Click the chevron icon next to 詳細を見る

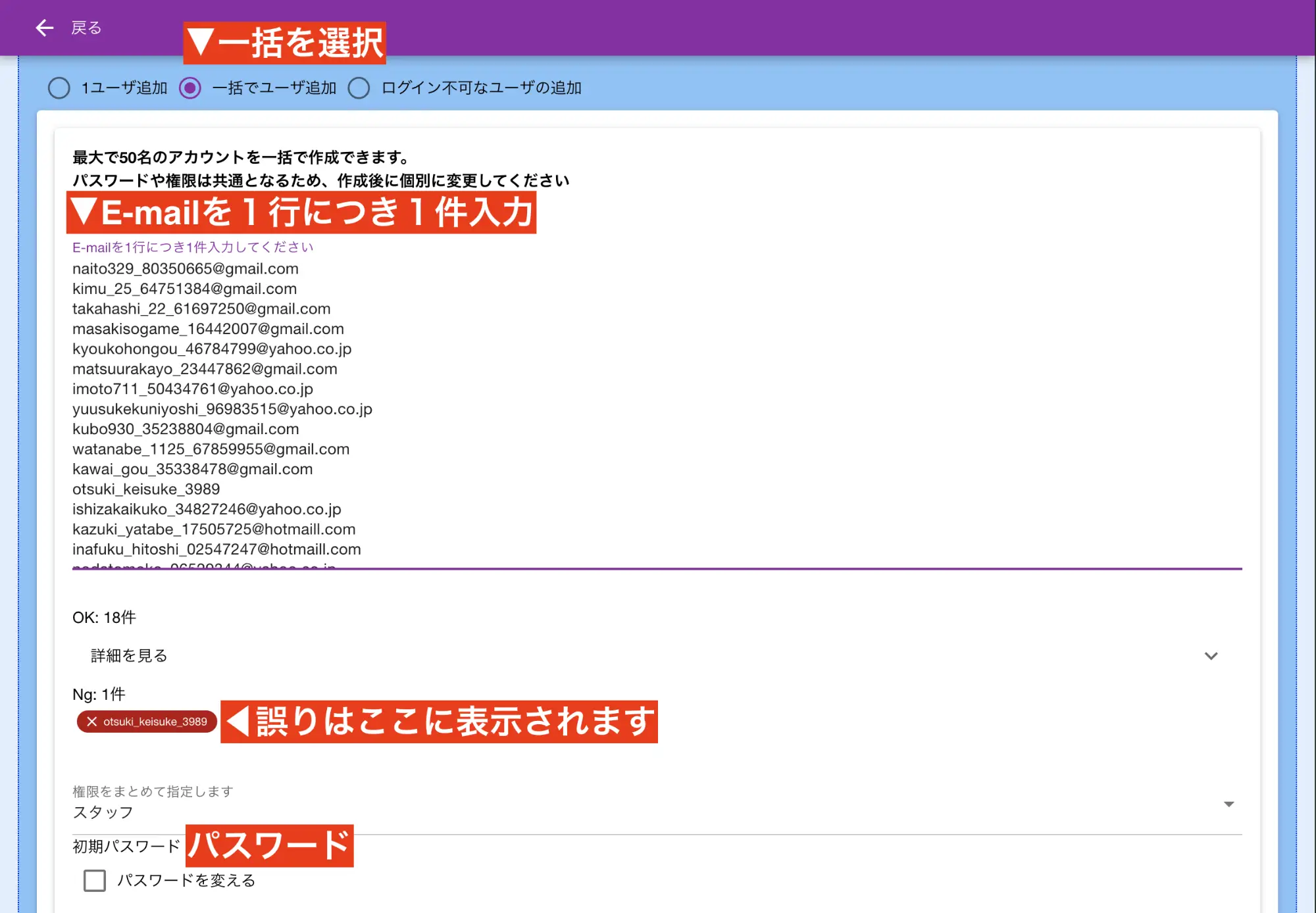(x=1211, y=656)
